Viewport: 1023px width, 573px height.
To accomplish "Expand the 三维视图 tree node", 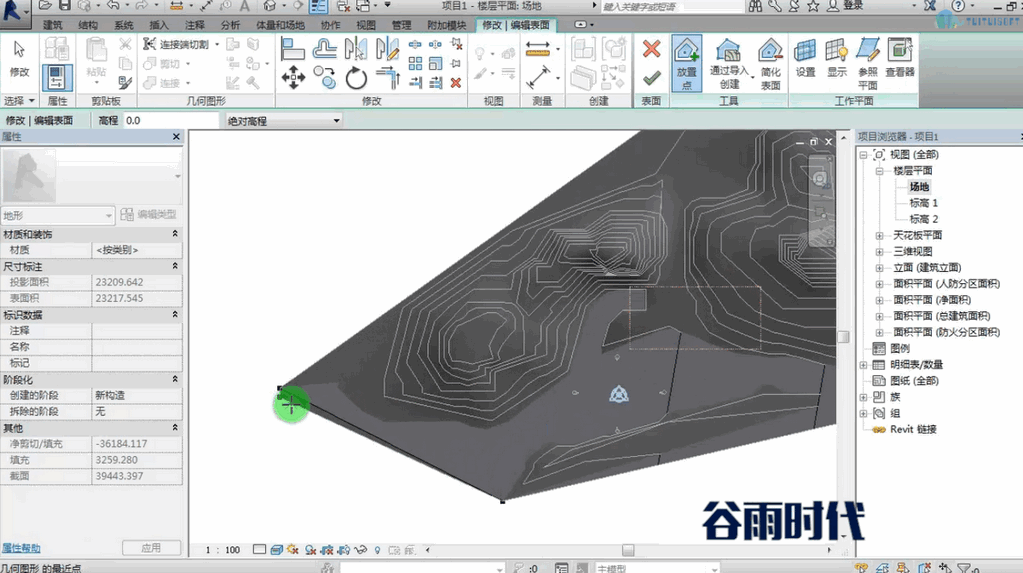I will point(879,251).
